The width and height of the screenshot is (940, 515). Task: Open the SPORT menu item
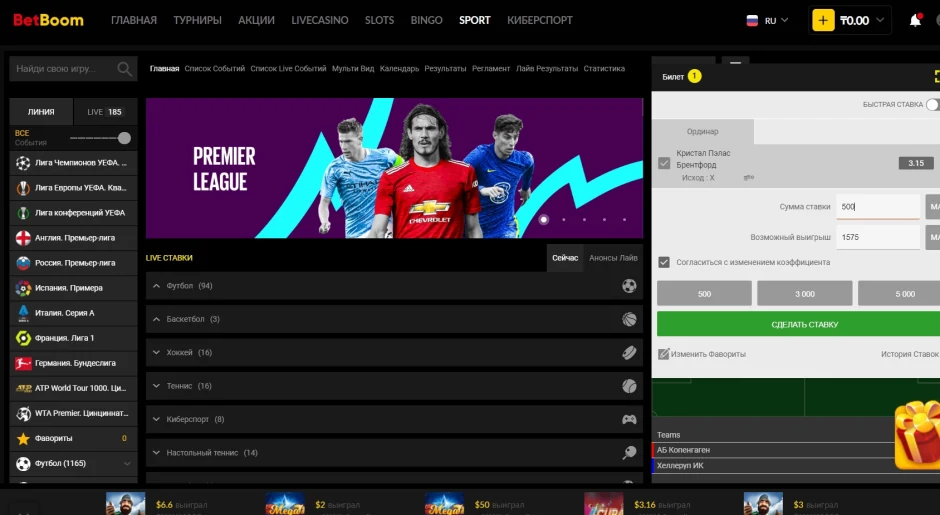[x=475, y=20]
